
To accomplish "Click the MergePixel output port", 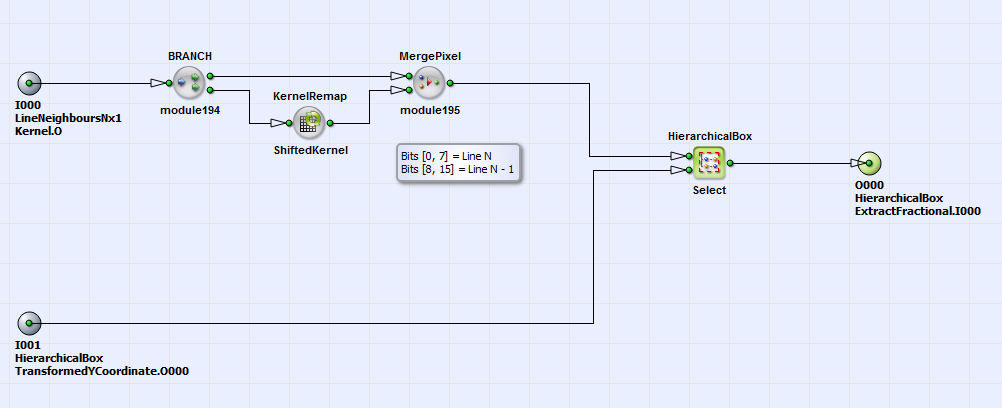I will coord(450,83).
